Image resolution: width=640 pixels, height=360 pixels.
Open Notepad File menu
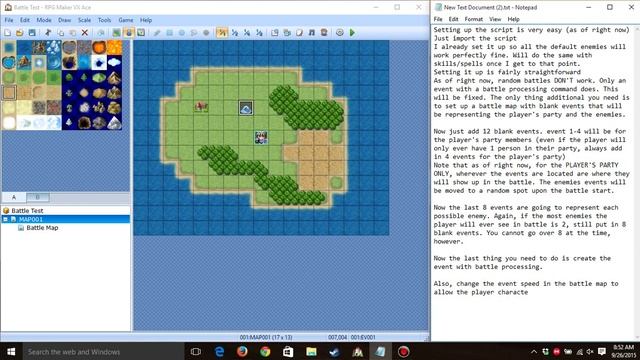pos(438,19)
